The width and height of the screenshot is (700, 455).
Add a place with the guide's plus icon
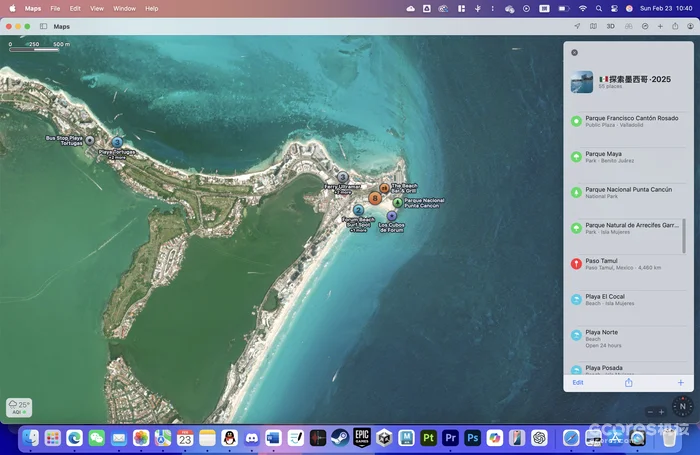pyautogui.click(x=680, y=382)
